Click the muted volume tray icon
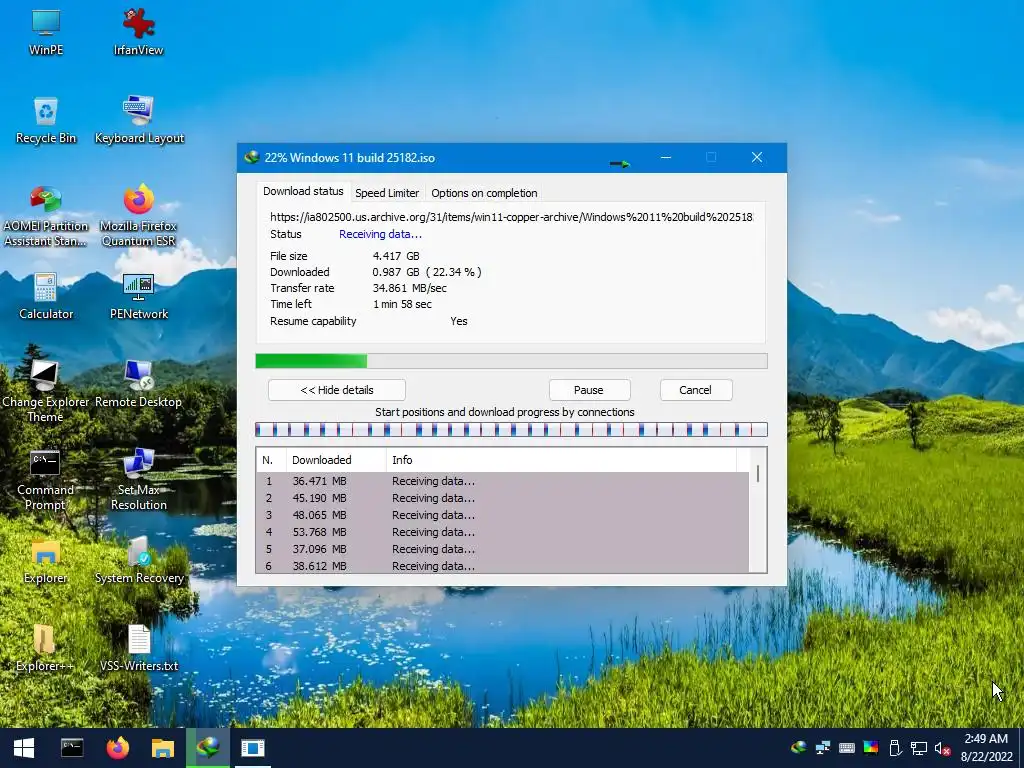 click(x=942, y=748)
